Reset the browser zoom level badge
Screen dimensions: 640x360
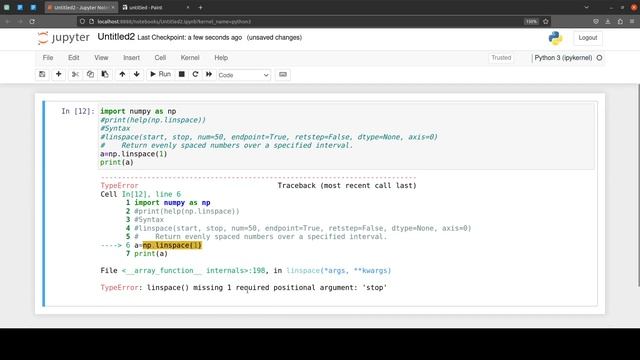click(x=531, y=21)
